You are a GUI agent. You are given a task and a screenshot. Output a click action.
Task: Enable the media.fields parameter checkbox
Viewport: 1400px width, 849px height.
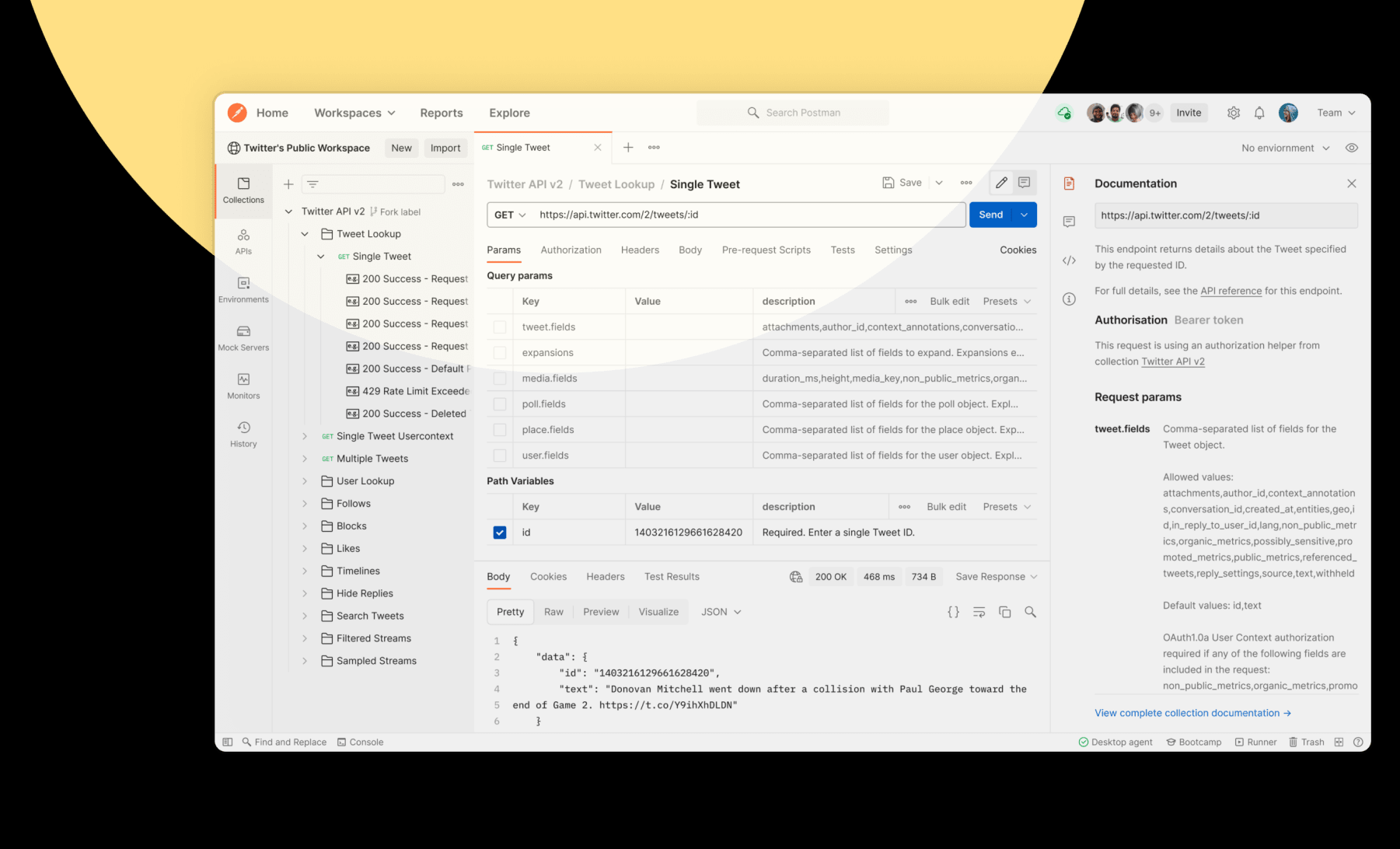click(x=500, y=379)
